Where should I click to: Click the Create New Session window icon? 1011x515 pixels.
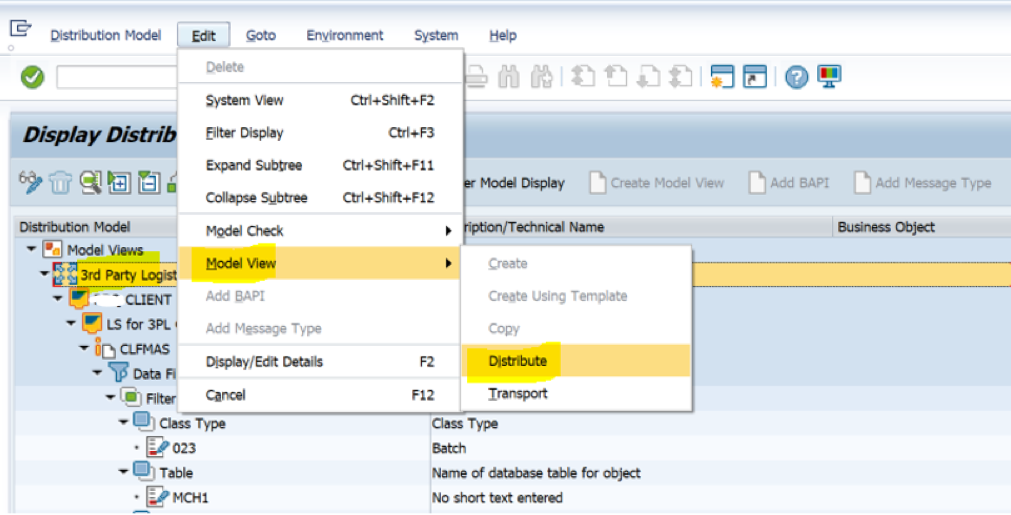point(721,77)
